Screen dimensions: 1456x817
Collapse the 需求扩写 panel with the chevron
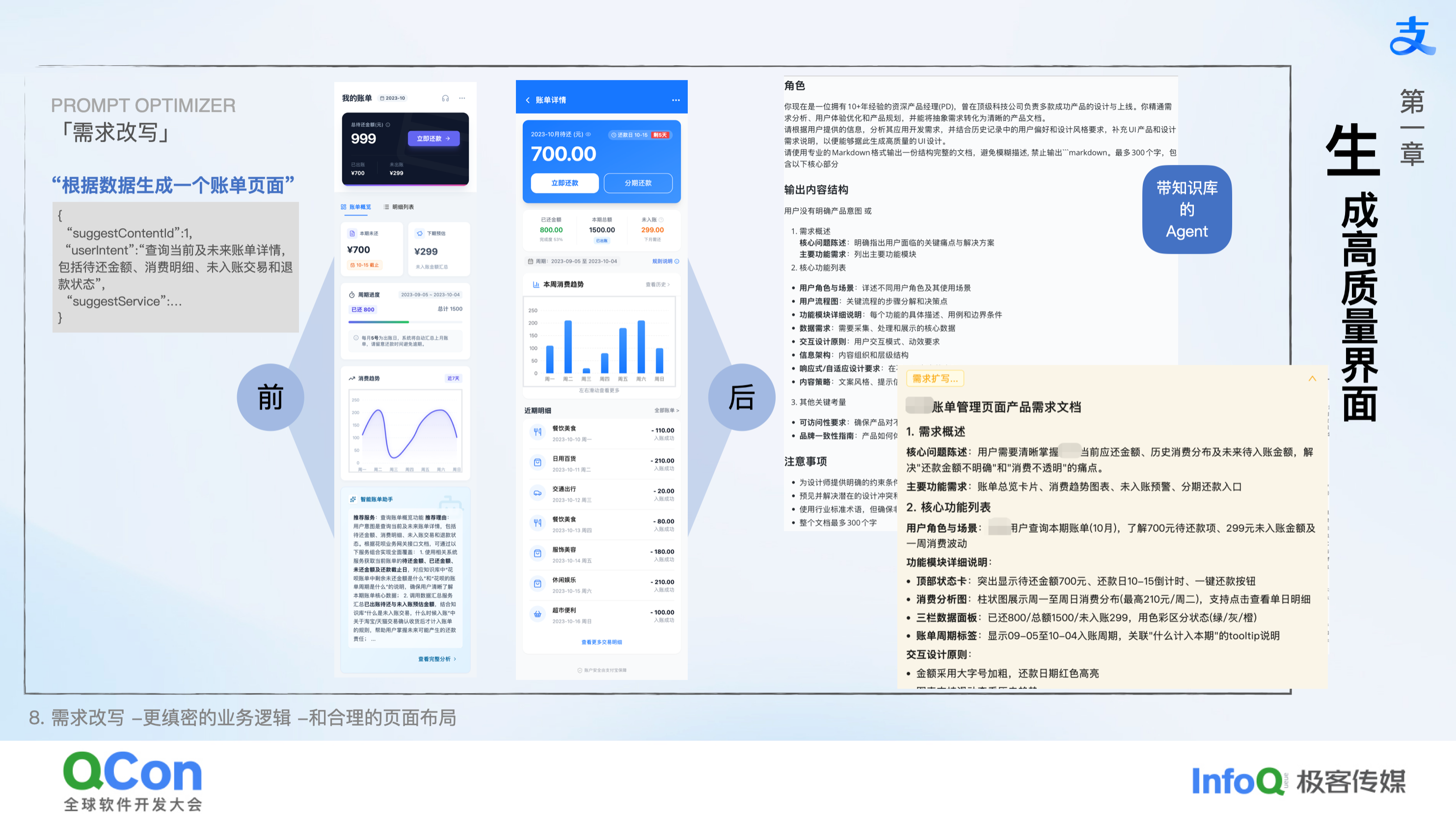pyautogui.click(x=1313, y=378)
